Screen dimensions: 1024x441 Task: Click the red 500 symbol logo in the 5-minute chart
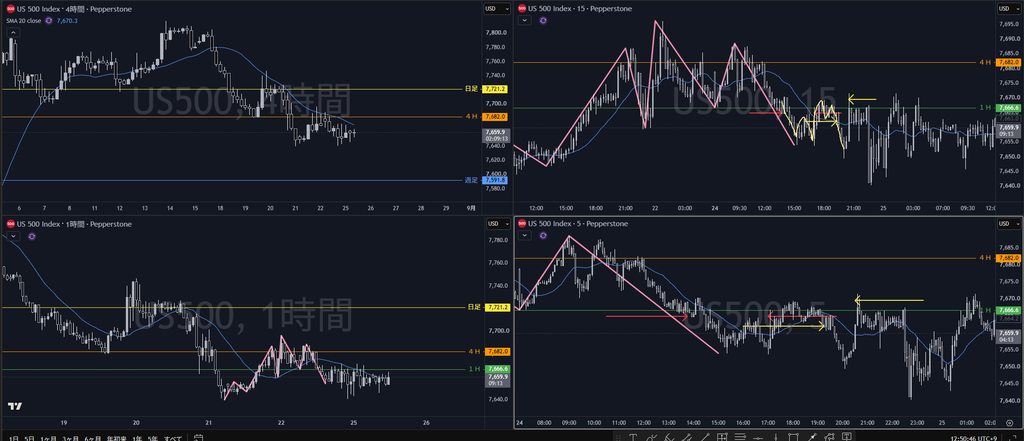pos(522,224)
